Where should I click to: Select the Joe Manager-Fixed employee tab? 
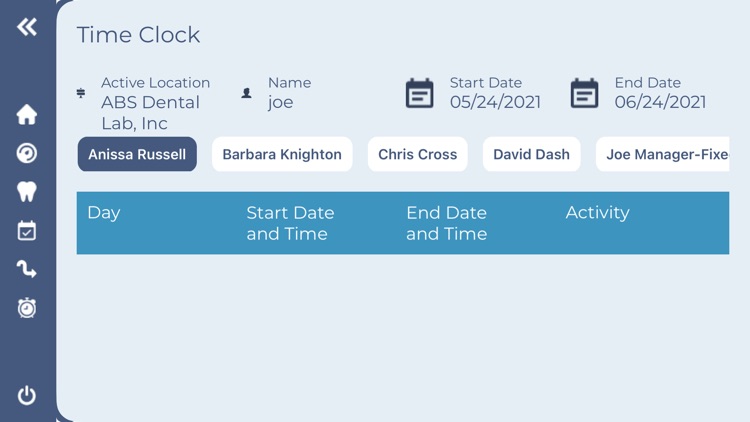666,155
